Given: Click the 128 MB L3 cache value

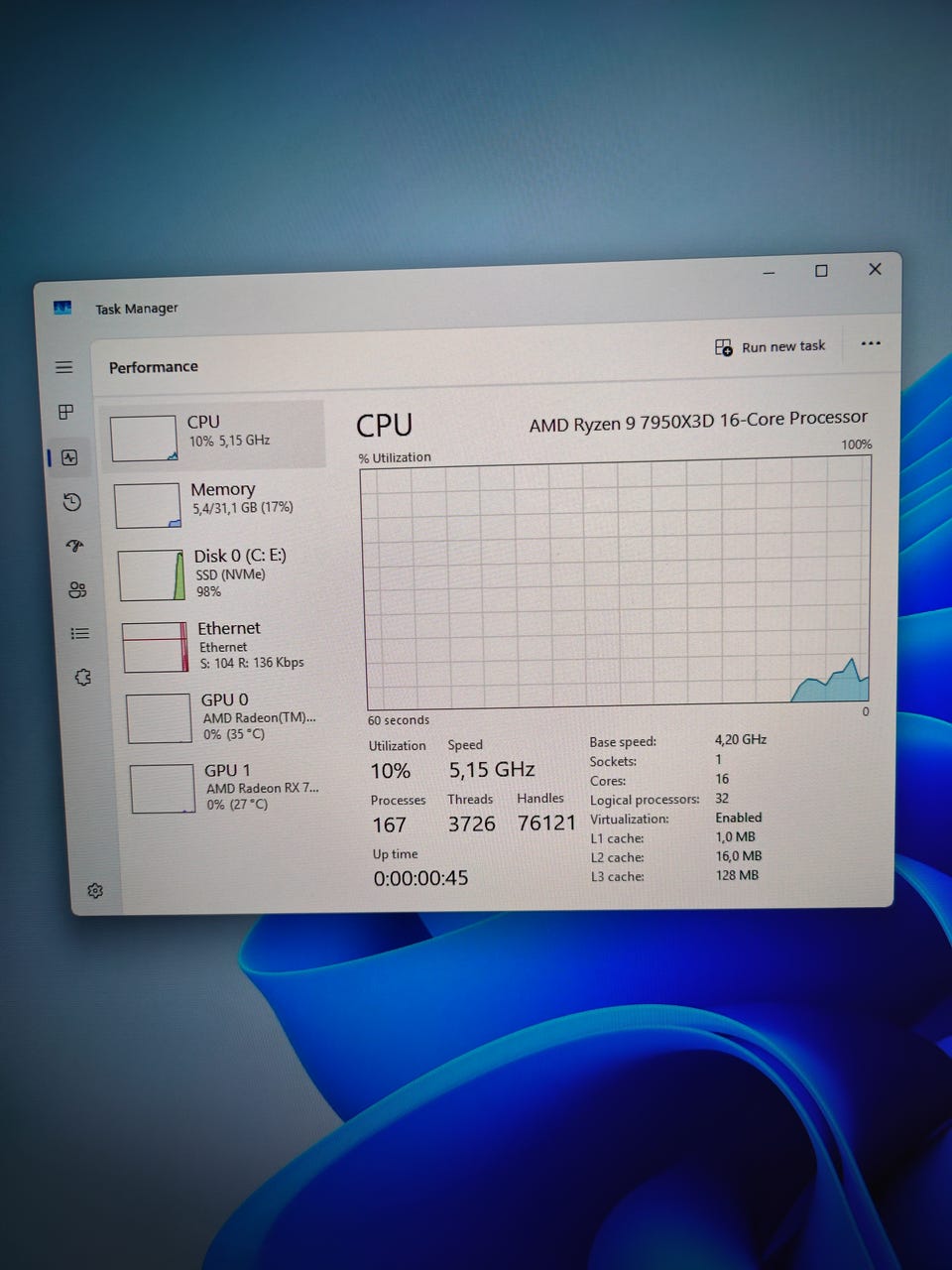Looking at the screenshot, I should (737, 875).
